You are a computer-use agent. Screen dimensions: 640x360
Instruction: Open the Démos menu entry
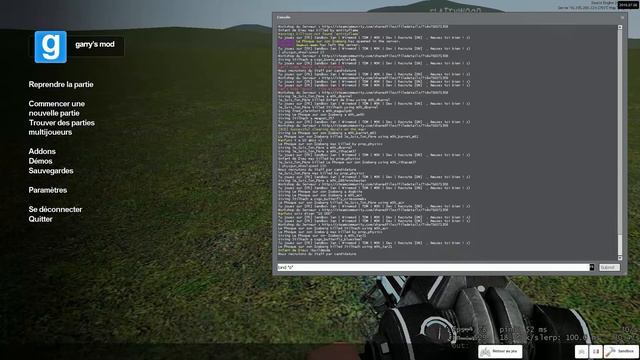coord(40,161)
